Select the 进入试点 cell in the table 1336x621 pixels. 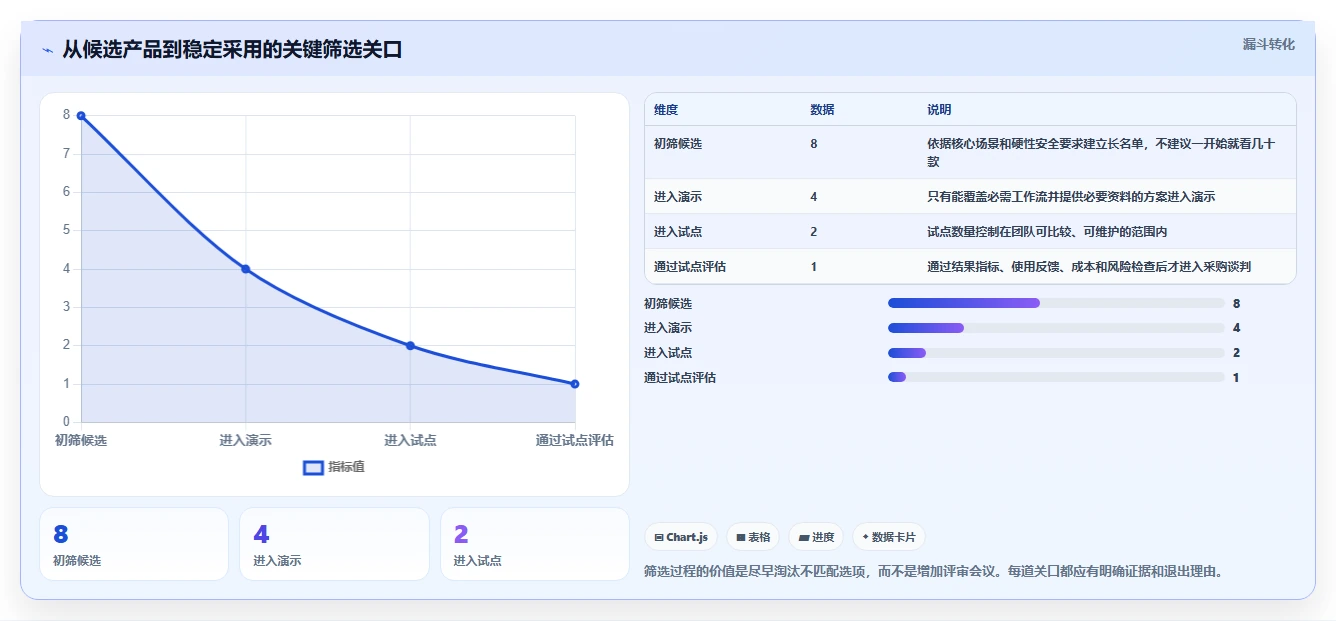pyautogui.click(x=678, y=232)
